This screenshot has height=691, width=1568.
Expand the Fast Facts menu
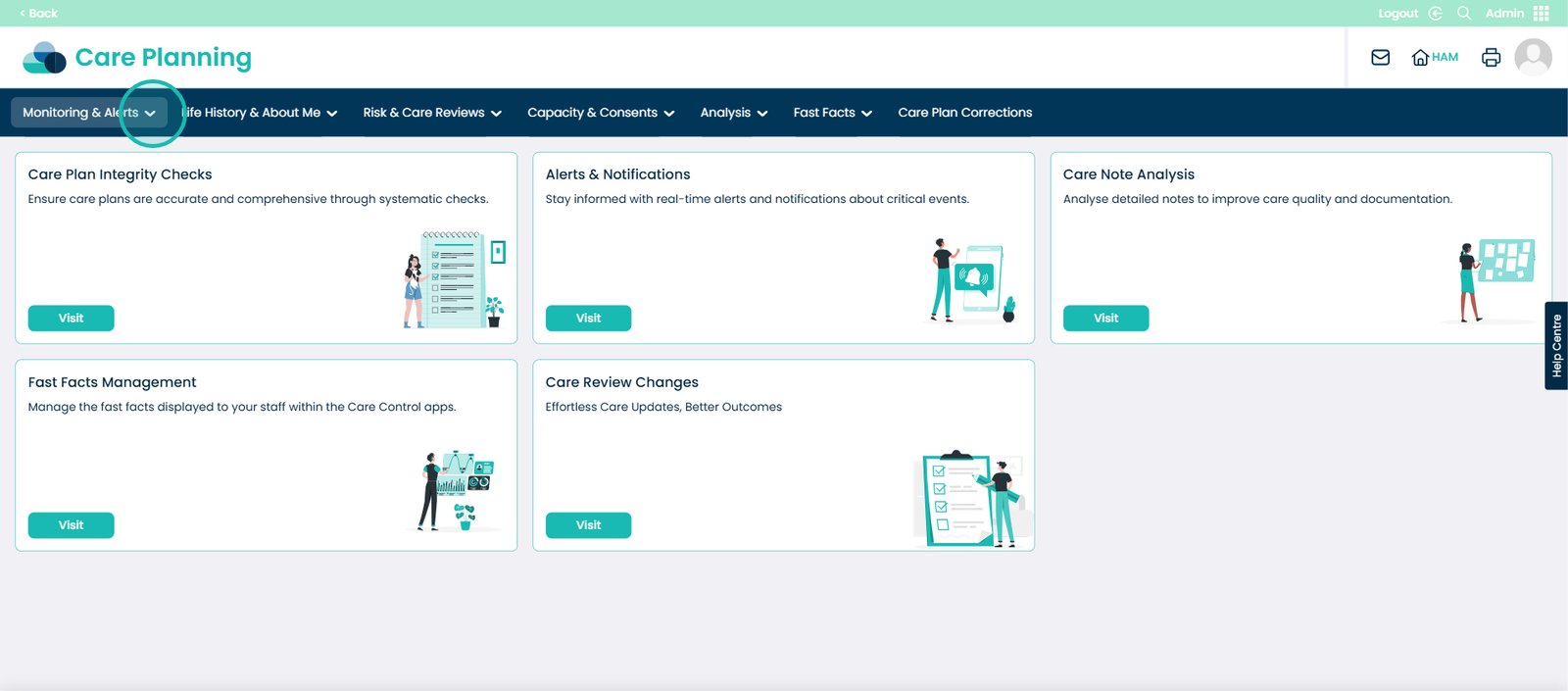click(x=832, y=113)
